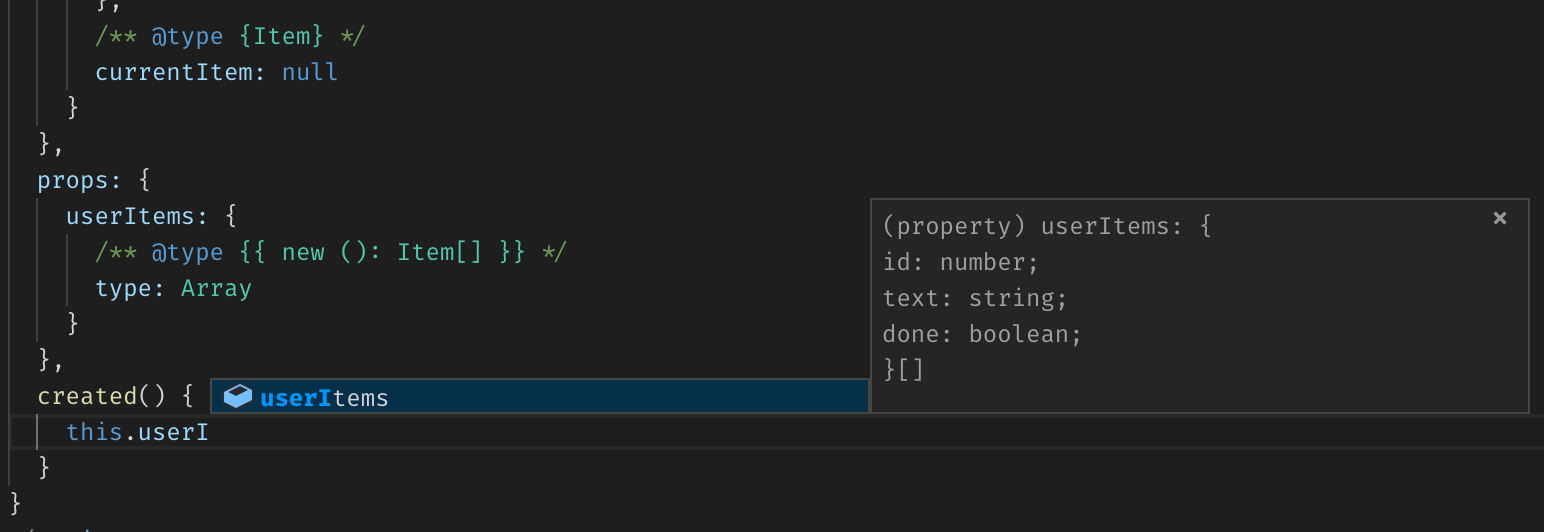Screen dimensions: 1544x532
Task: Click the @type {Item} JSDoc comment
Action: (x=230, y=36)
